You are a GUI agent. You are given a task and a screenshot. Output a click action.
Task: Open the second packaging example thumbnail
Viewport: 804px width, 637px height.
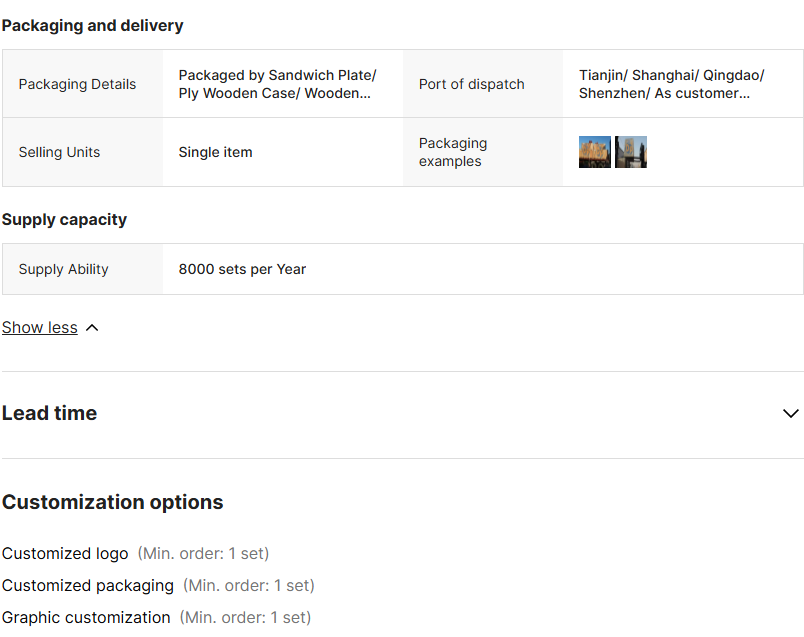pos(631,152)
